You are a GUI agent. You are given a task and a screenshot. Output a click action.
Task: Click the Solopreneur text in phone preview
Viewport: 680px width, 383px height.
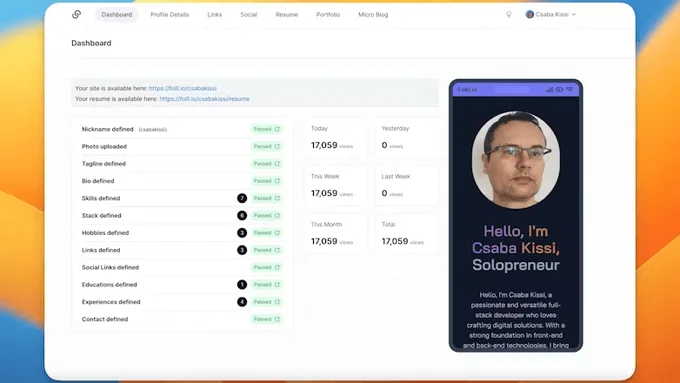516,265
